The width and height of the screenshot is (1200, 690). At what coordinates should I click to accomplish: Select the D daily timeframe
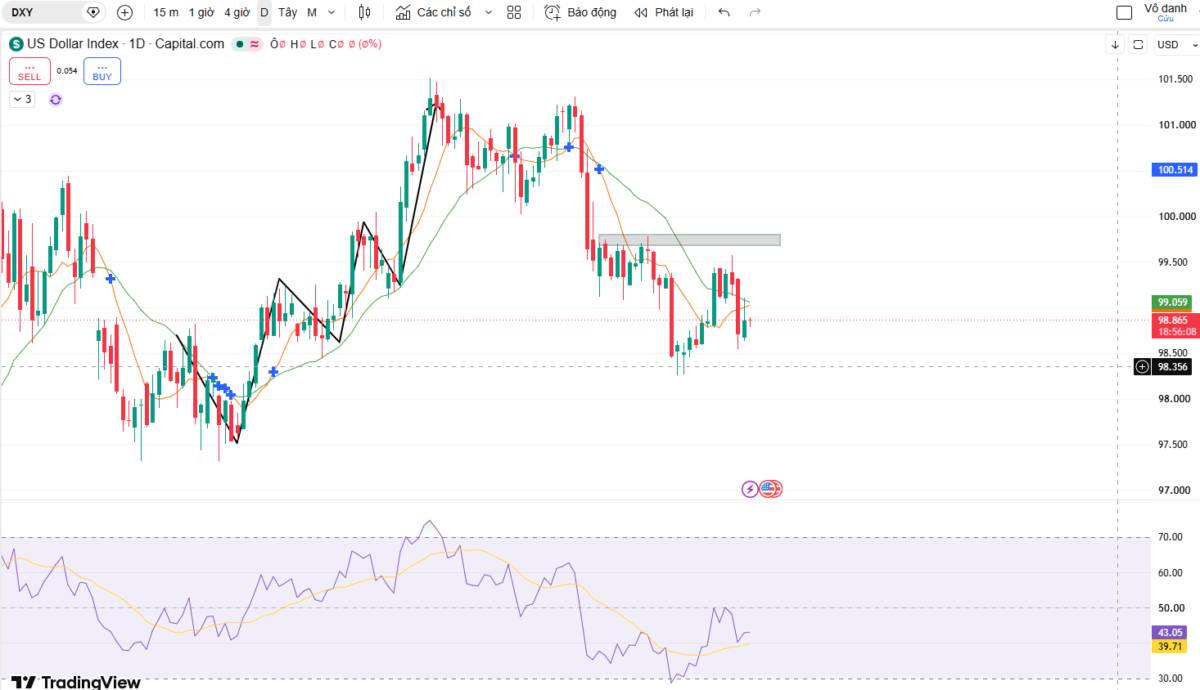click(264, 12)
